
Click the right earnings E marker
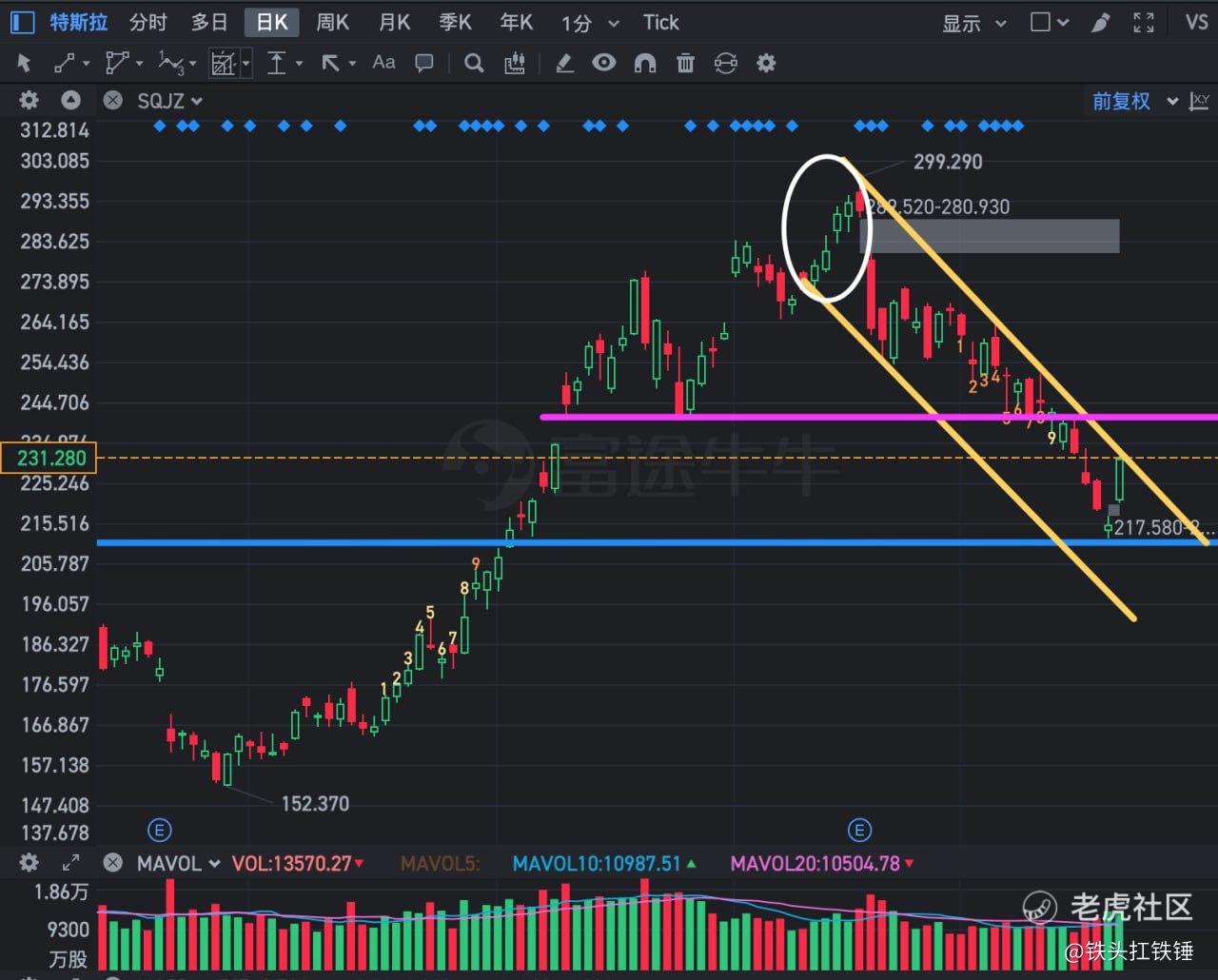point(859,830)
